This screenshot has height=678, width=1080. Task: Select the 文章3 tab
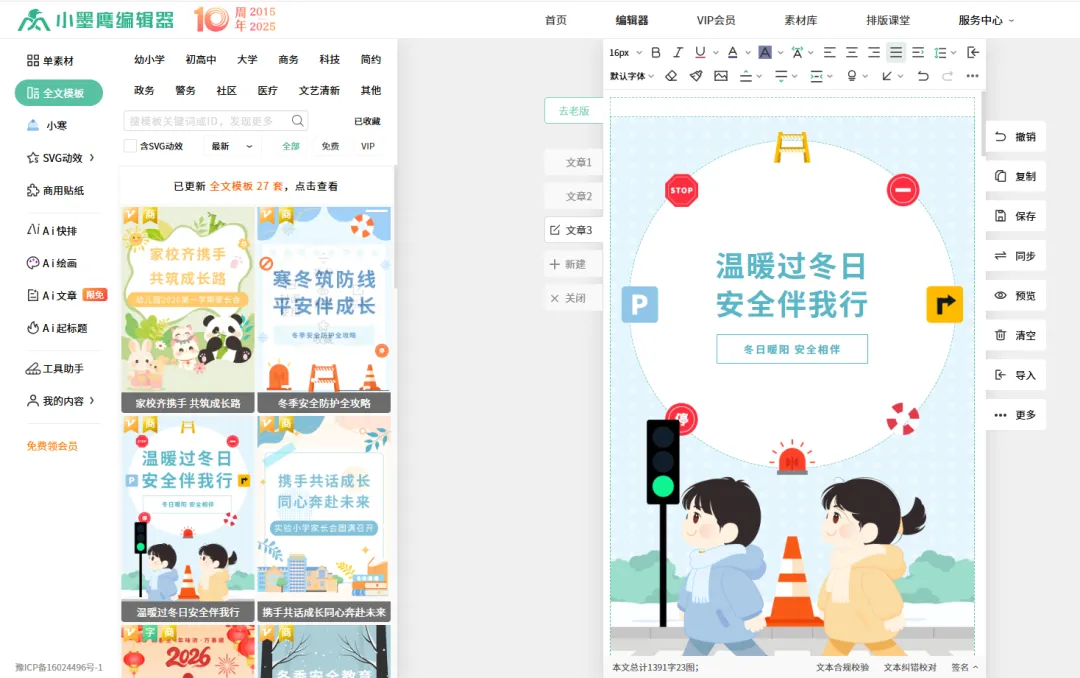pyautogui.click(x=574, y=229)
